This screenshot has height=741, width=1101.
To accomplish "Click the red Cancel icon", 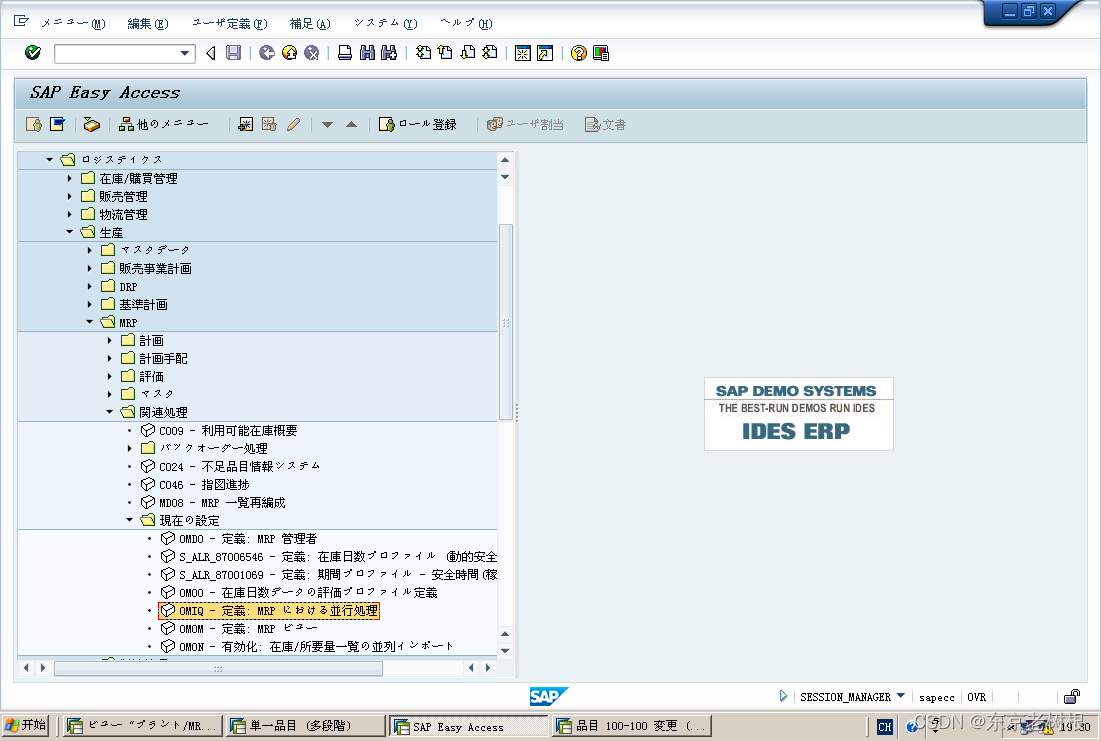I will tap(312, 53).
